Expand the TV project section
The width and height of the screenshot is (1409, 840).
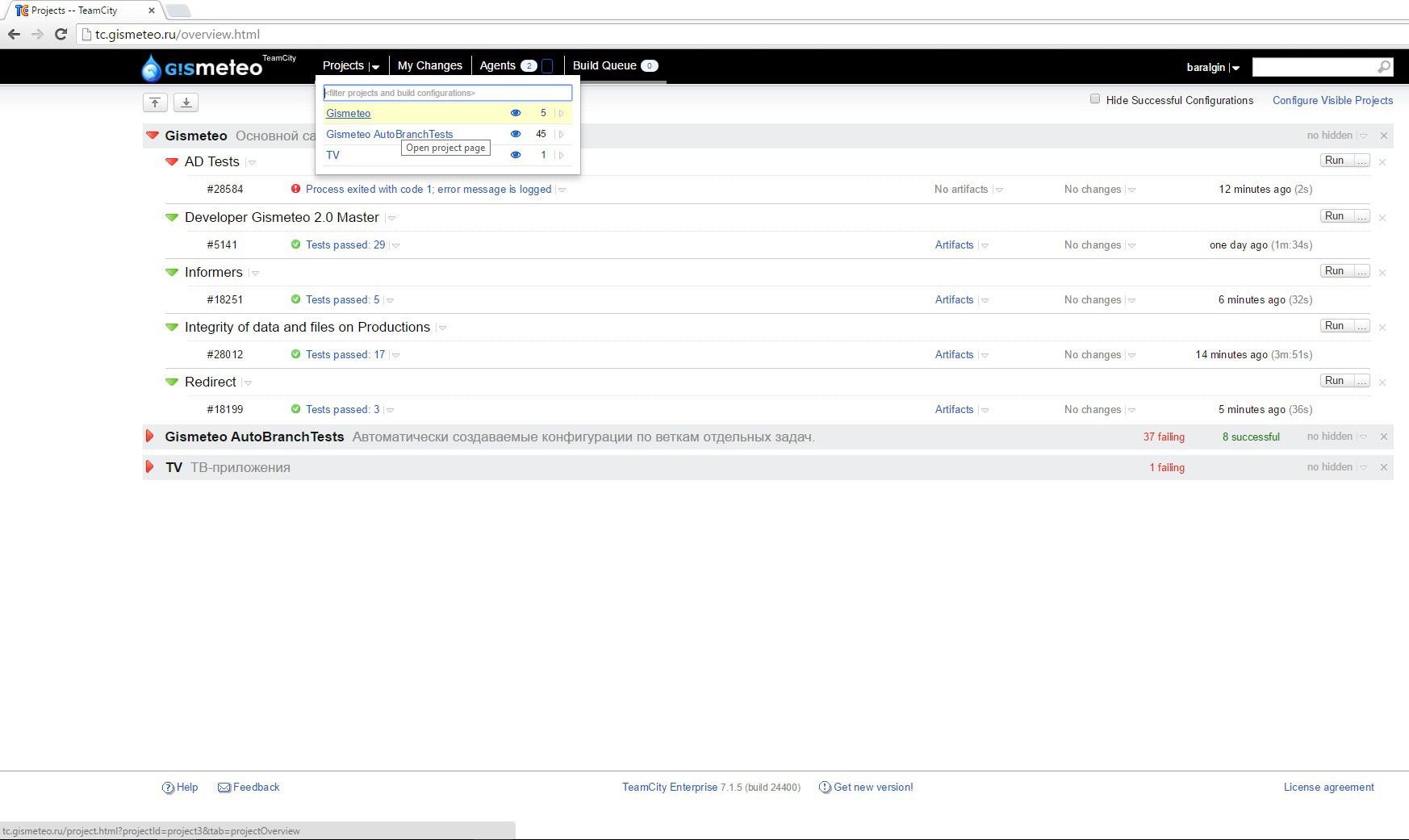149,467
